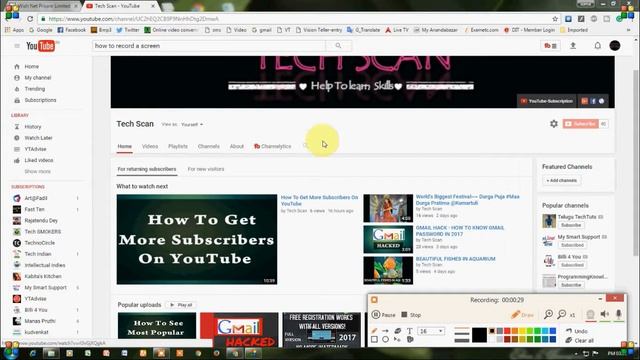Click the Add channels button
640x360 pixels.
tap(562, 180)
